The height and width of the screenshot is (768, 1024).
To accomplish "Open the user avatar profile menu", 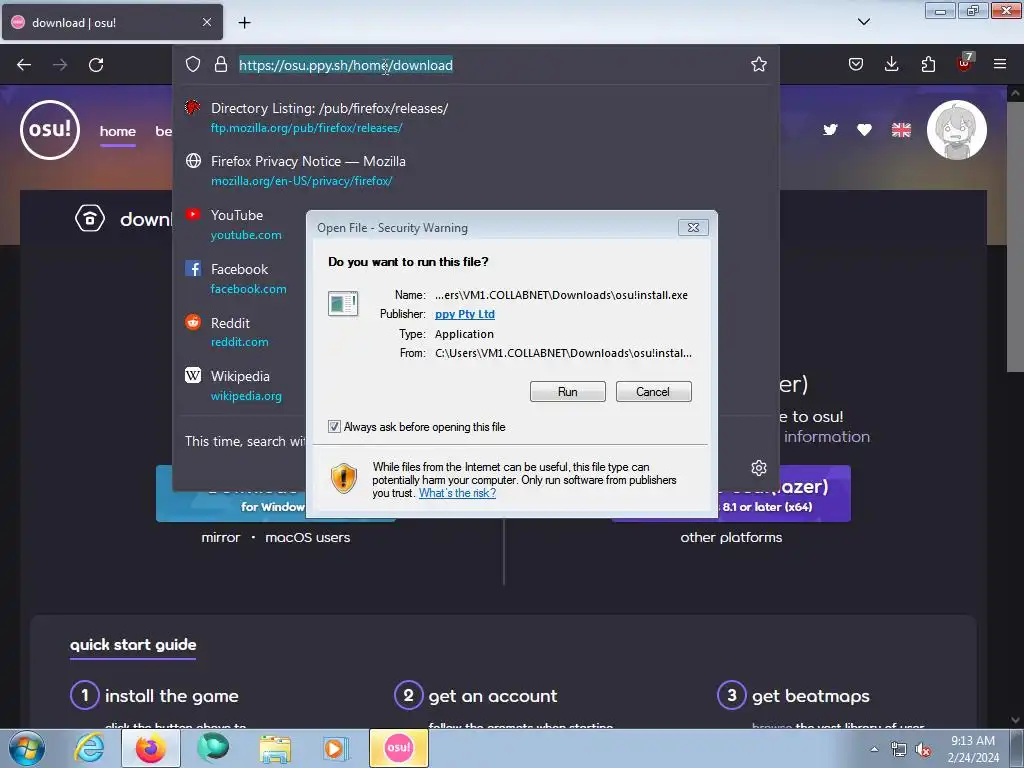I will click(x=957, y=130).
